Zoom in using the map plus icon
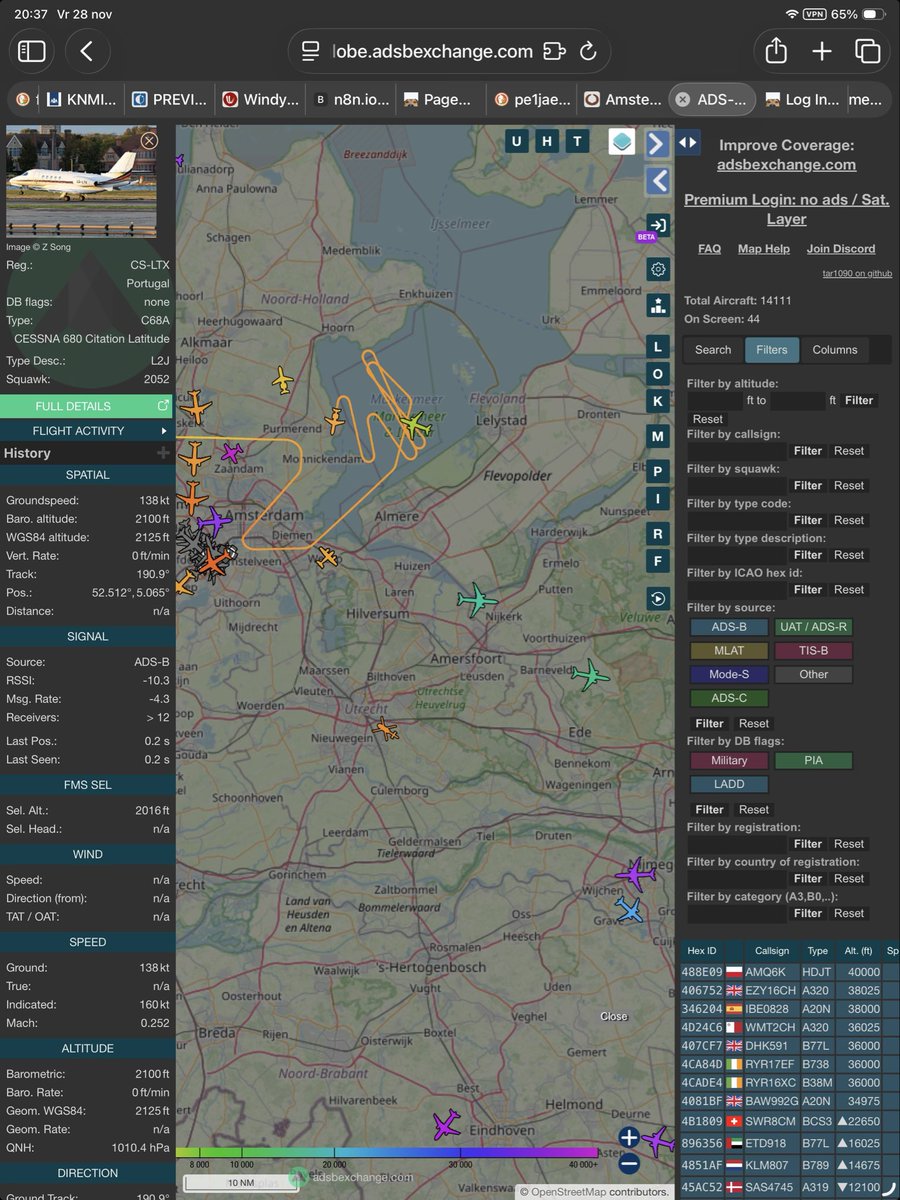Viewport: 900px width, 1200px height. pos(628,1138)
